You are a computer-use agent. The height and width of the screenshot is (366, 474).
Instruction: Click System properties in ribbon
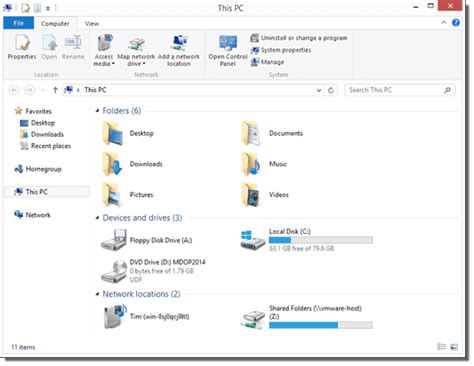281,50
